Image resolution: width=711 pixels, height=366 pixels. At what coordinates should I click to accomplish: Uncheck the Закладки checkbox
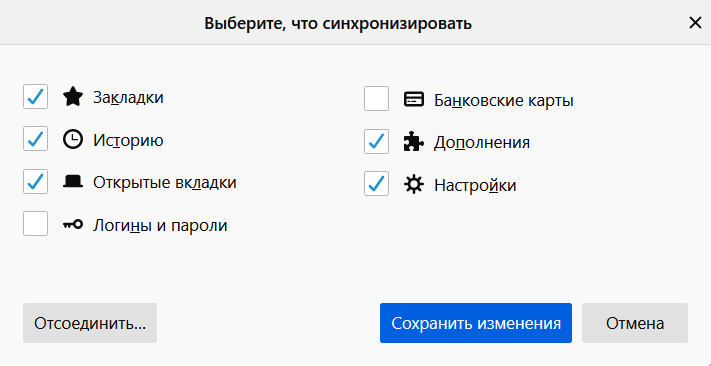pyautogui.click(x=35, y=97)
